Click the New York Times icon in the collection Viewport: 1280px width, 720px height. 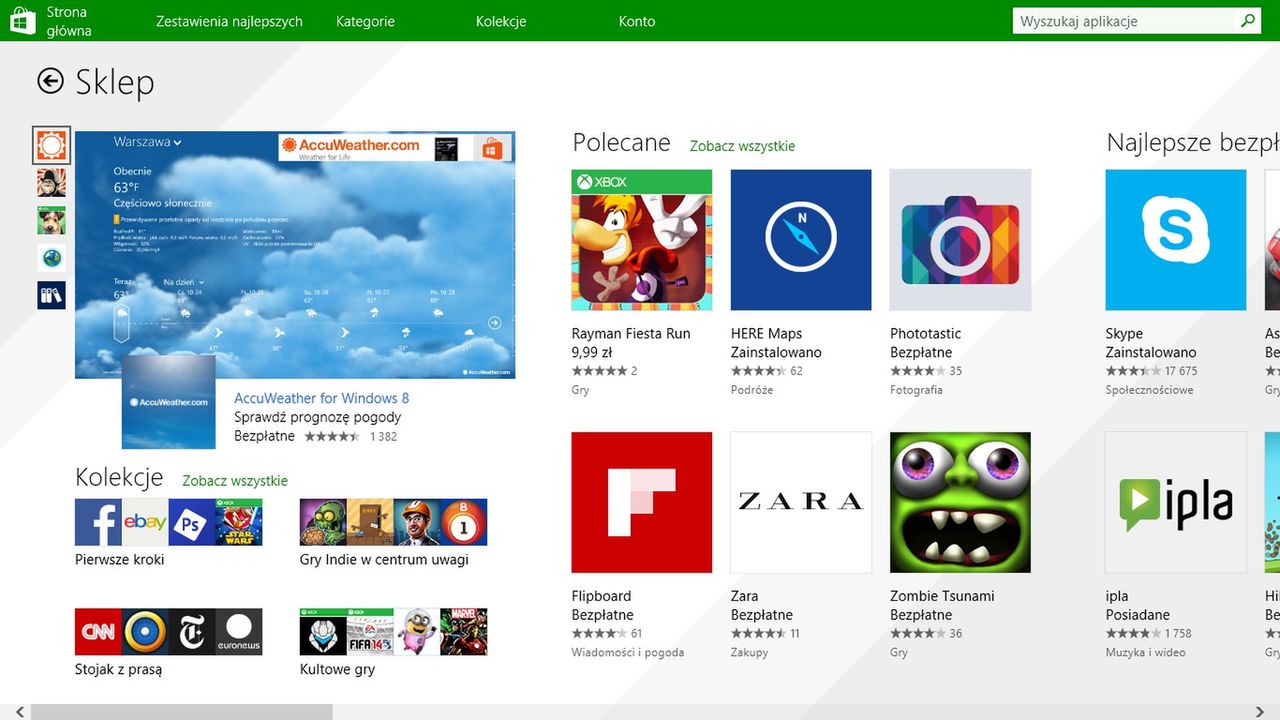pos(192,632)
